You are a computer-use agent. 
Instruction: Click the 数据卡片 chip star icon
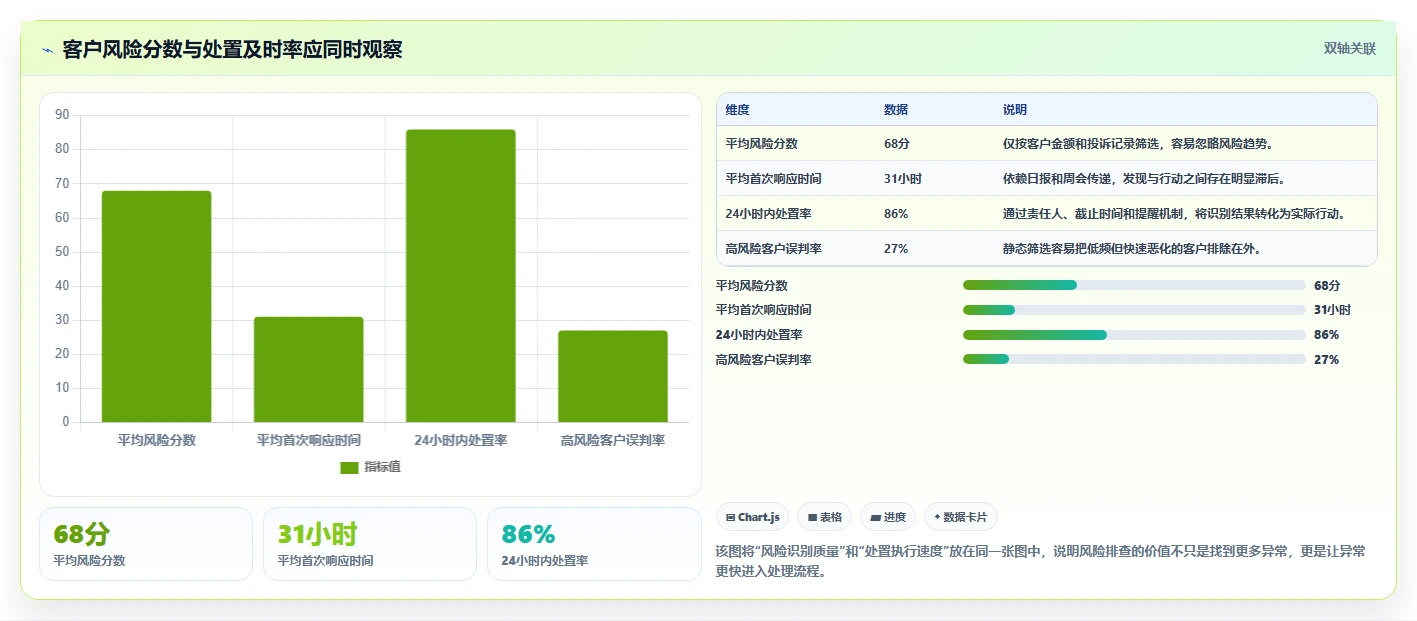pos(937,517)
